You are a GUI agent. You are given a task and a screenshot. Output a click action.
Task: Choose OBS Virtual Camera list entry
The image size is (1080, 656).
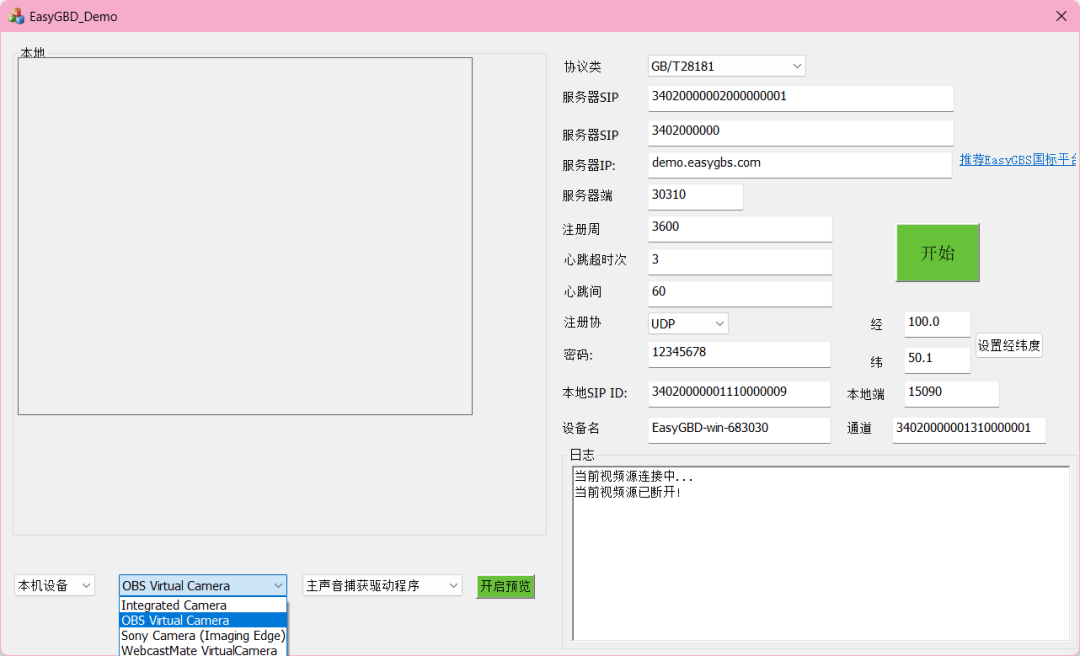pyautogui.click(x=202, y=620)
